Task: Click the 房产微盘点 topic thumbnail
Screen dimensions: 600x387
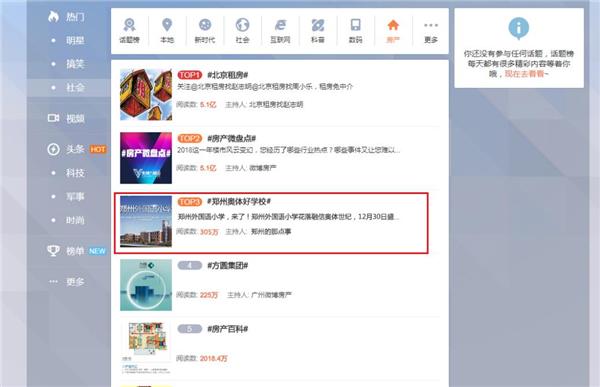Action: point(146,158)
